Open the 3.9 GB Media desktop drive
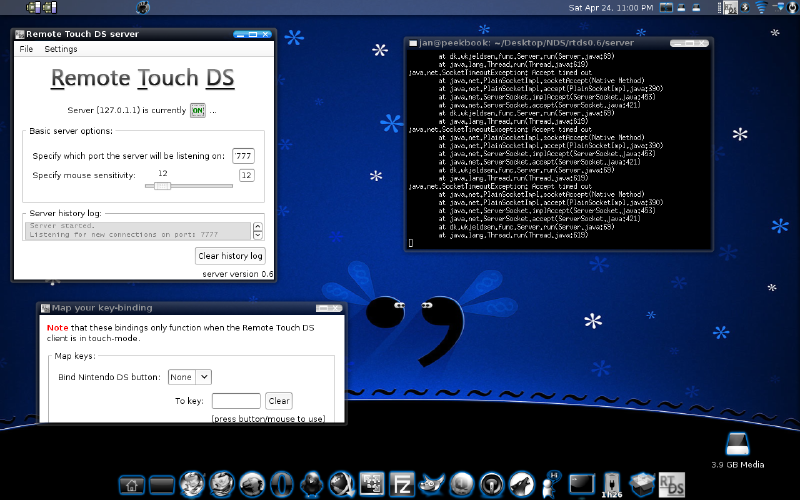This screenshot has width=800, height=500. point(737,450)
